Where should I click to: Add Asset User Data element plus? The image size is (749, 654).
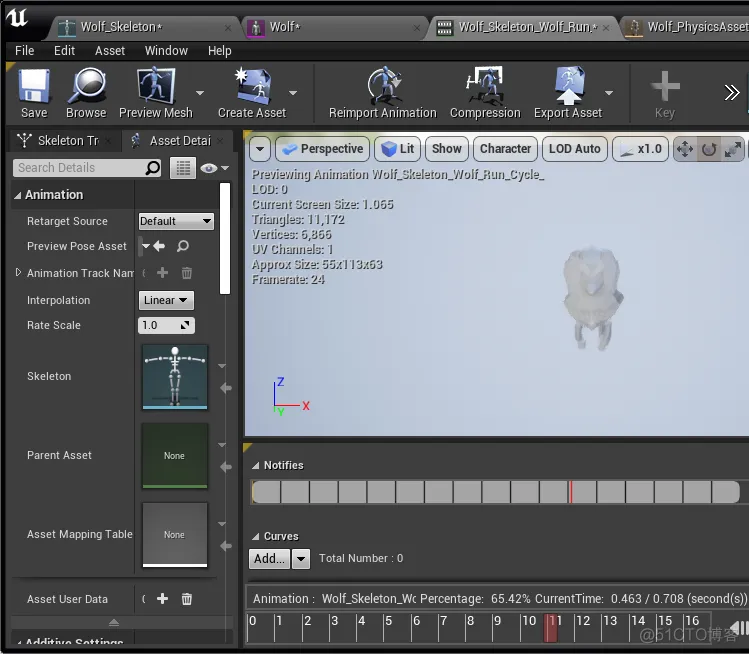pyautogui.click(x=162, y=599)
